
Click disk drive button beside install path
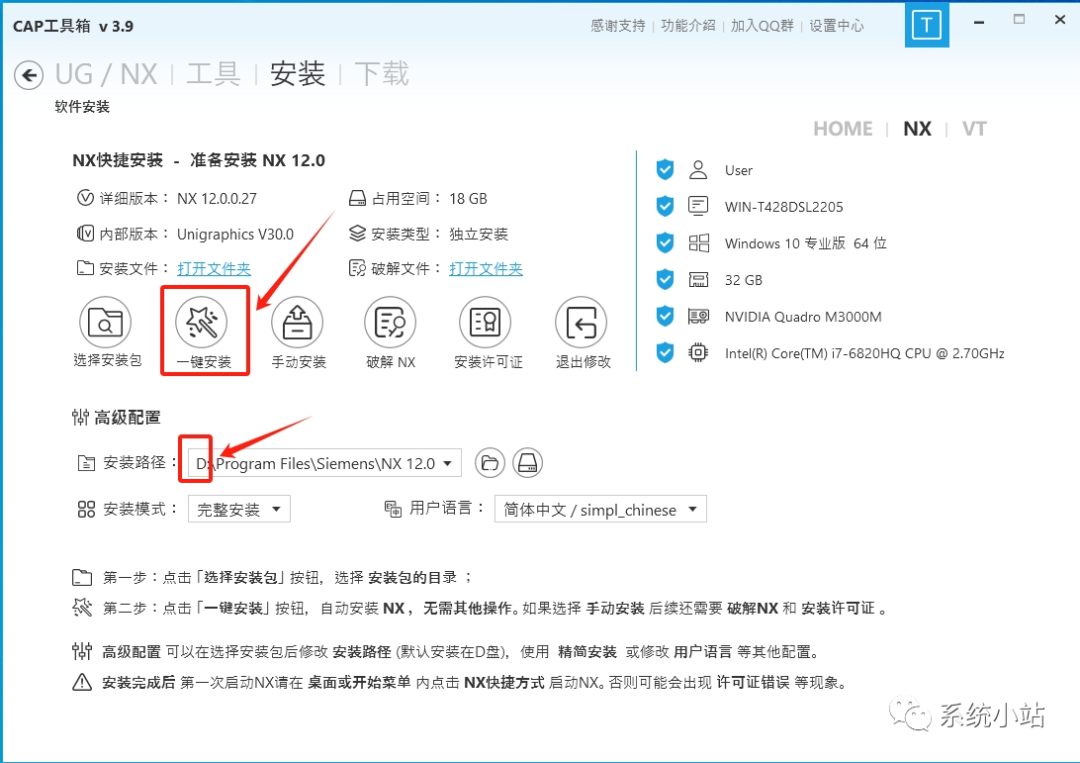pos(528,463)
